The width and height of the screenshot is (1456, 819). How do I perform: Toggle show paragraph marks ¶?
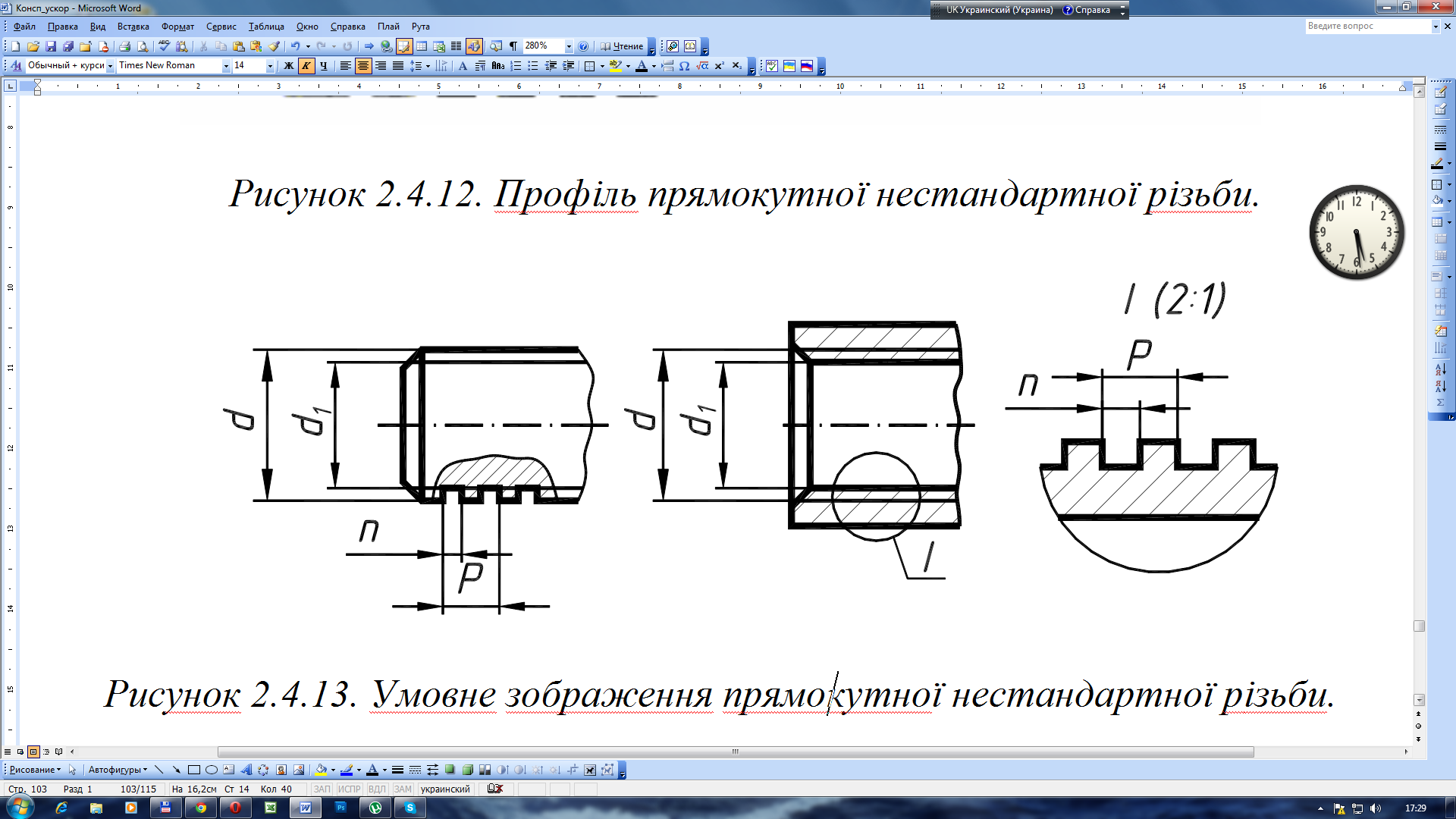513,46
